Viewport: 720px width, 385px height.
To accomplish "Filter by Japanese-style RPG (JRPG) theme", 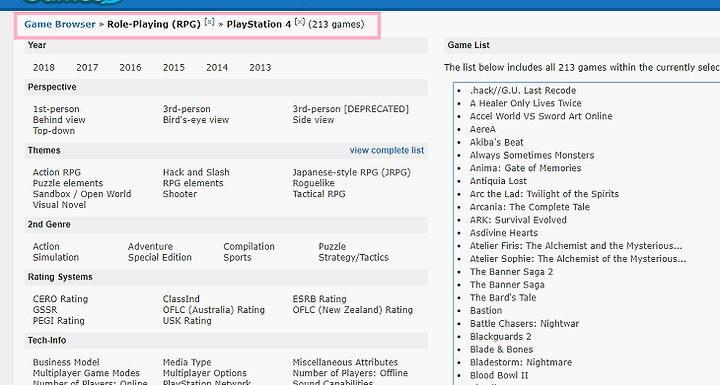I will 352,172.
